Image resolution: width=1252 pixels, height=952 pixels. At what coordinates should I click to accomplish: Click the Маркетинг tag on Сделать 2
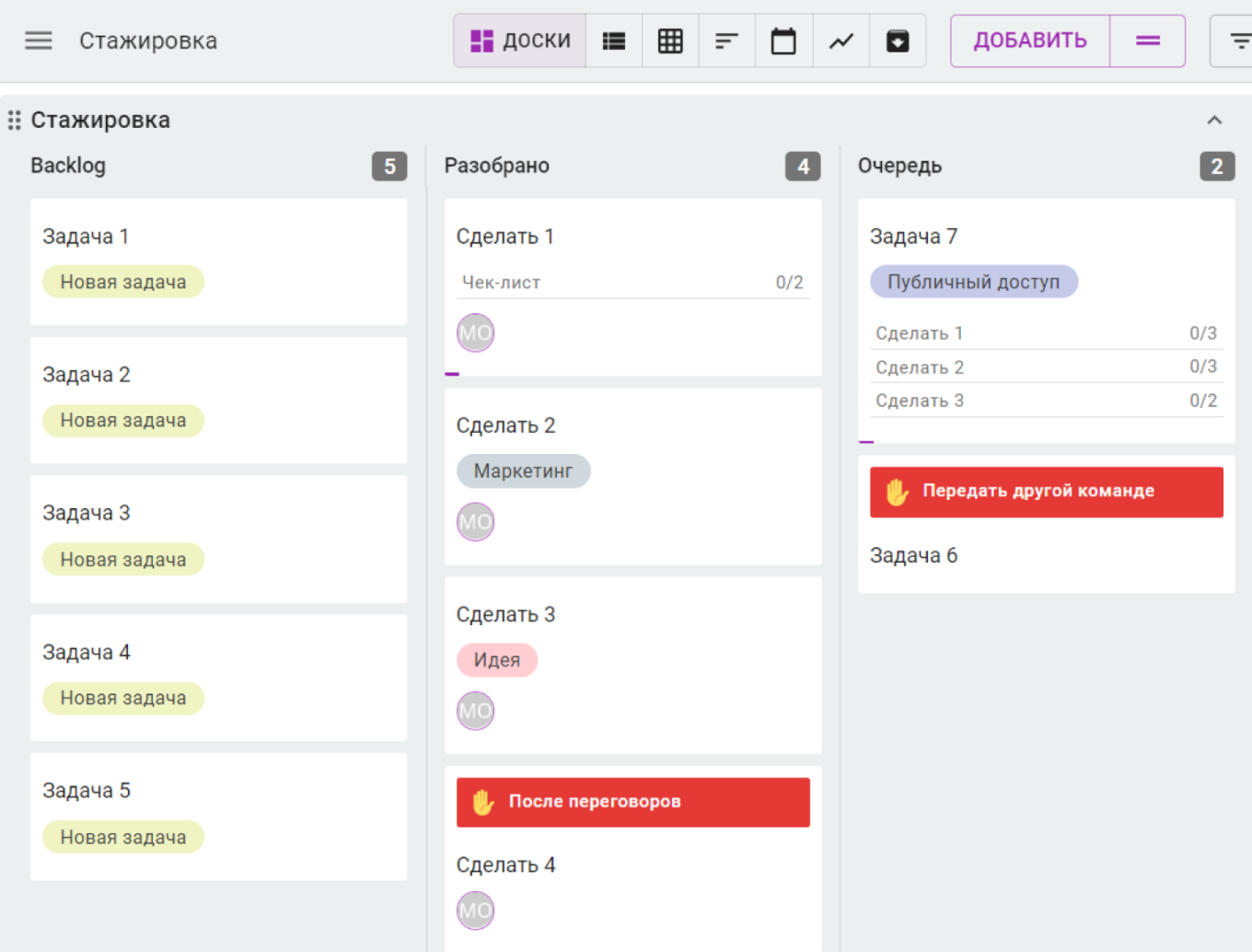click(523, 471)
